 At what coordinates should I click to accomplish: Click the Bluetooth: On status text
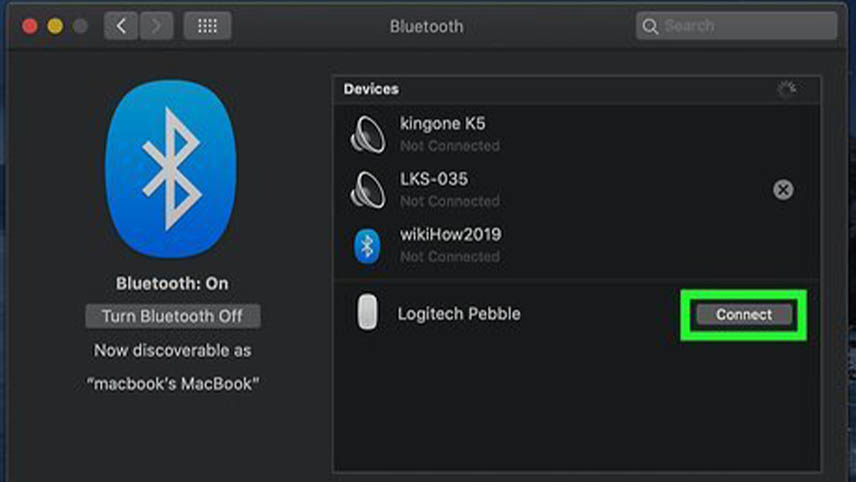(x=172, y=283)
